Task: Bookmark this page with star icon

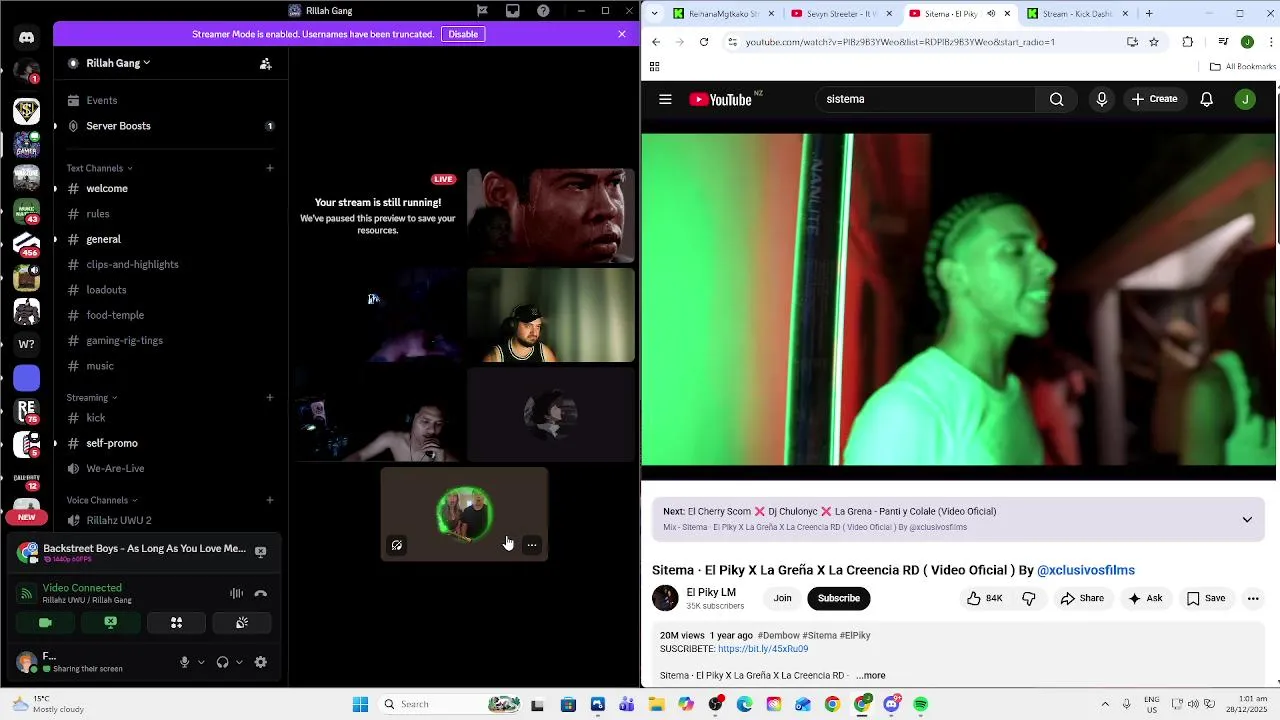Action: click(1154, 42)
